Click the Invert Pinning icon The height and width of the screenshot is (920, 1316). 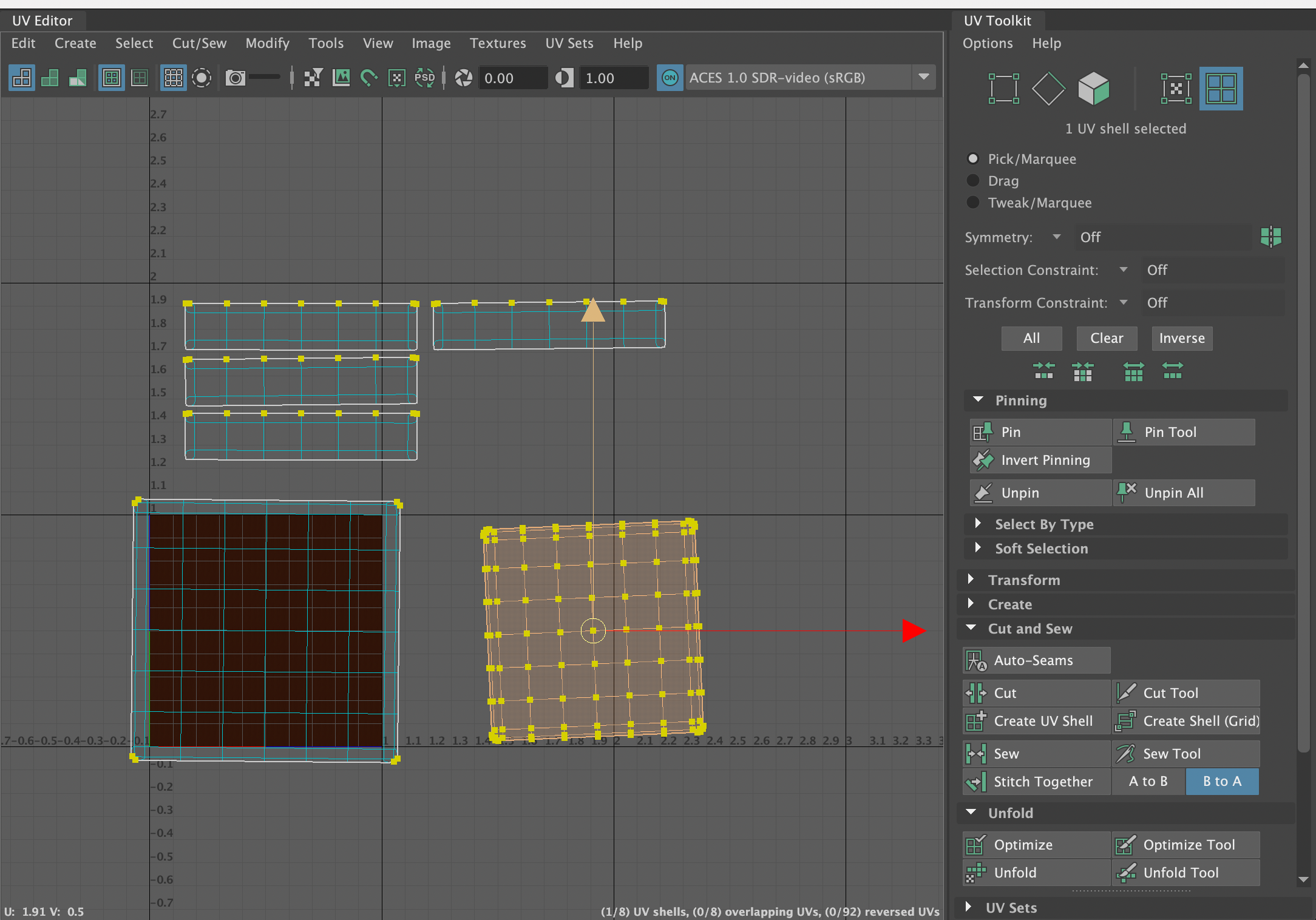pos(984,460)
